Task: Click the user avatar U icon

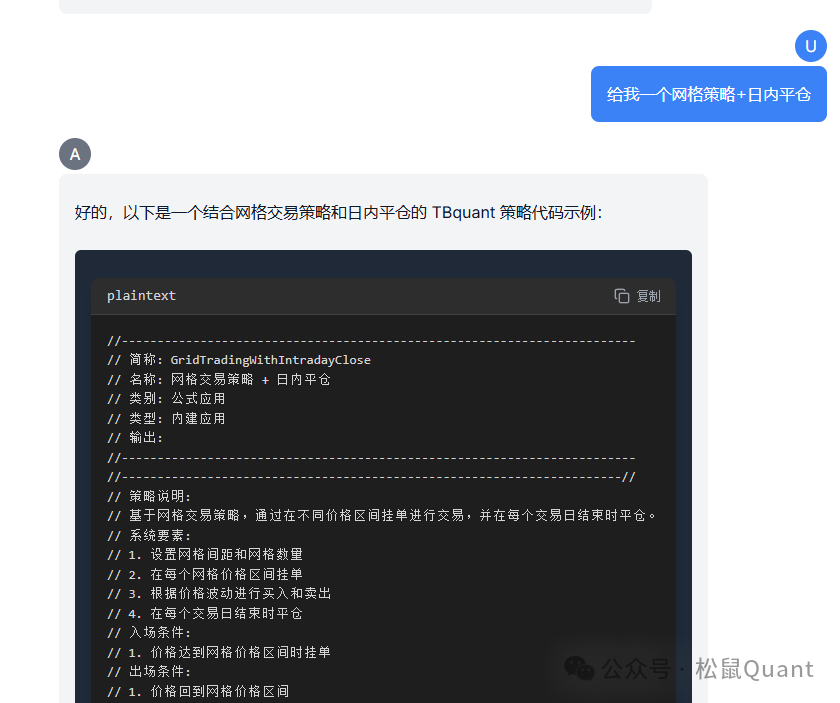Action: point(811,46)
